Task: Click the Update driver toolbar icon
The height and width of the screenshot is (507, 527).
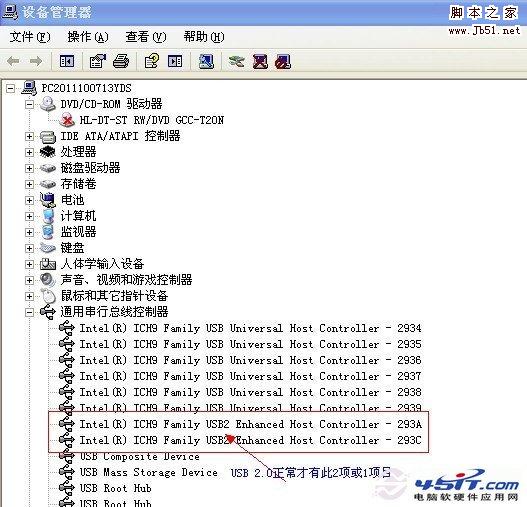Action: (x=237, y=61)
